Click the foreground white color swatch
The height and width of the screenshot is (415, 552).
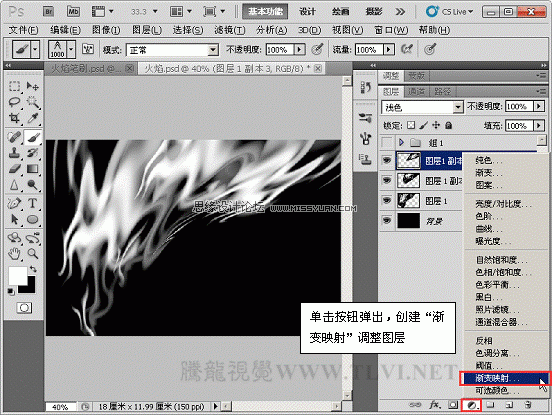click(18, 276)
